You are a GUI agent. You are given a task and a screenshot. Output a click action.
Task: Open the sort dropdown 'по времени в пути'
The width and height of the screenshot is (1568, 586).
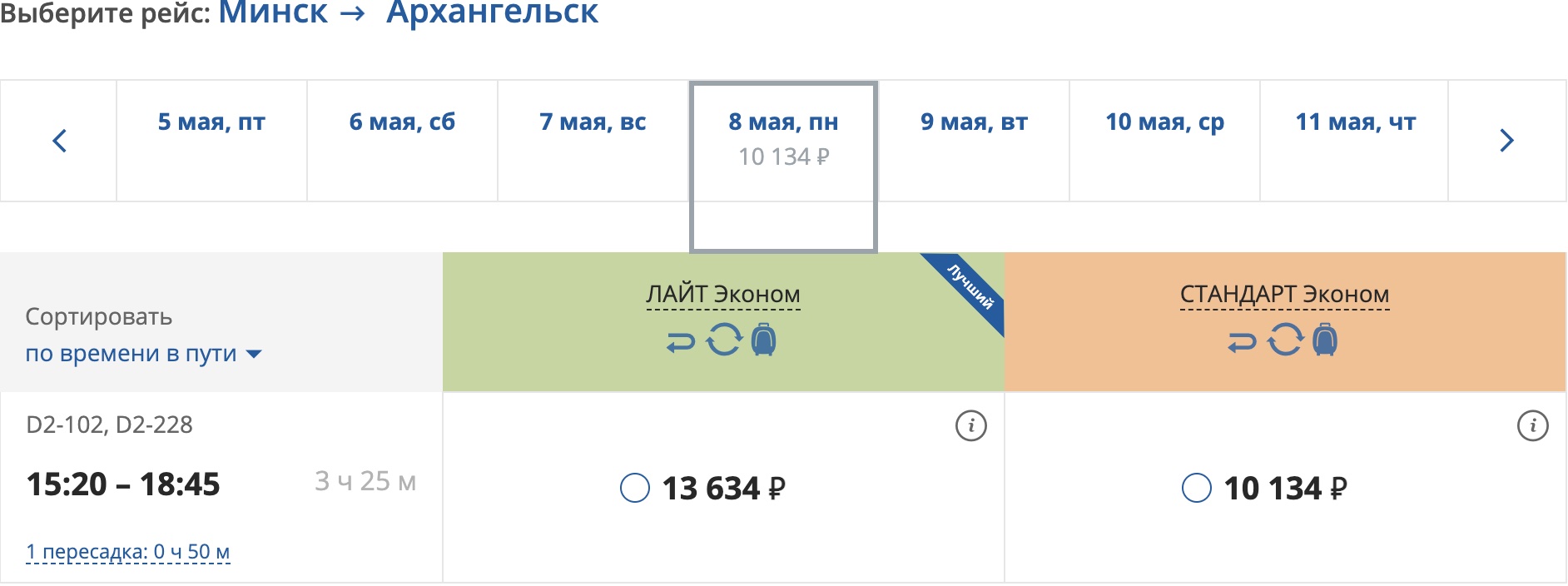tap(143, 354)
